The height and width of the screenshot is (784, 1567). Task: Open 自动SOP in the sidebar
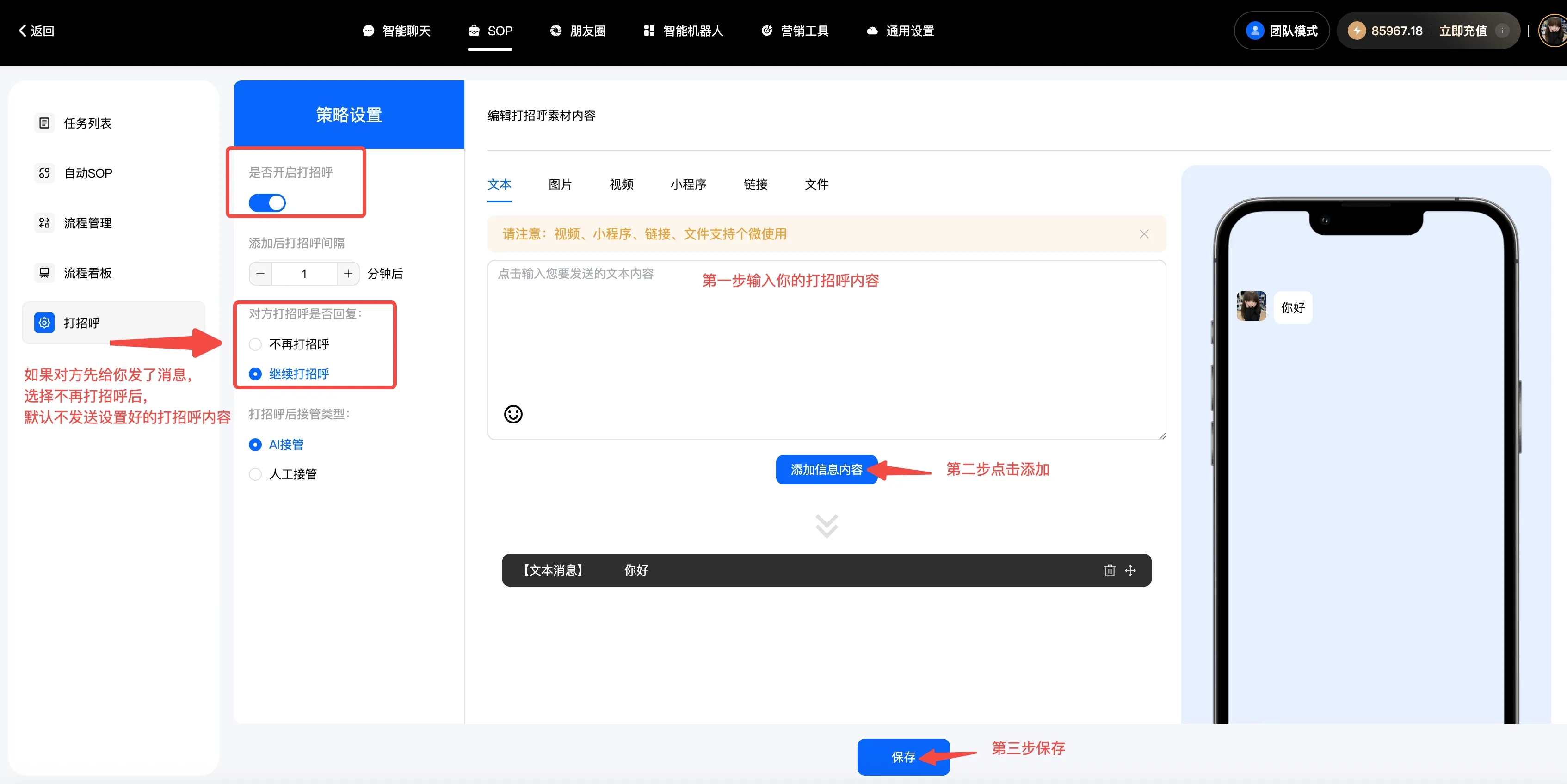(x=87, y=173)
